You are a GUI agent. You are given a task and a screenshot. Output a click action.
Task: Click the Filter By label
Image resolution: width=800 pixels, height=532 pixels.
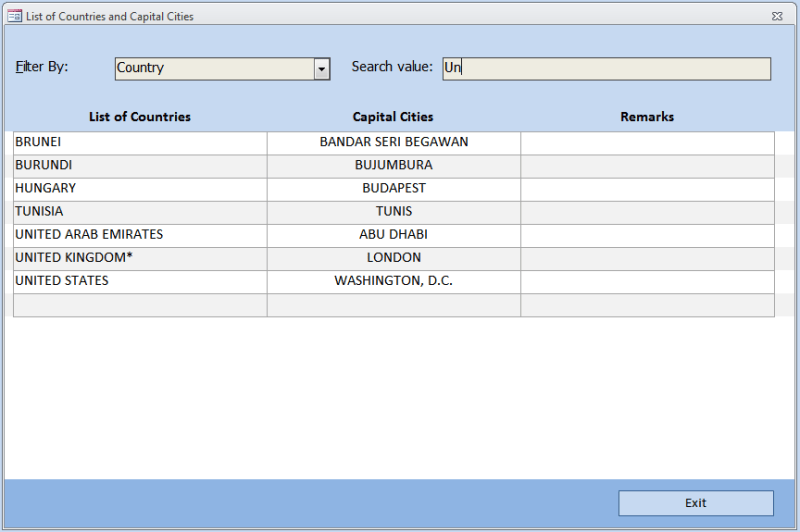[42, 67]
